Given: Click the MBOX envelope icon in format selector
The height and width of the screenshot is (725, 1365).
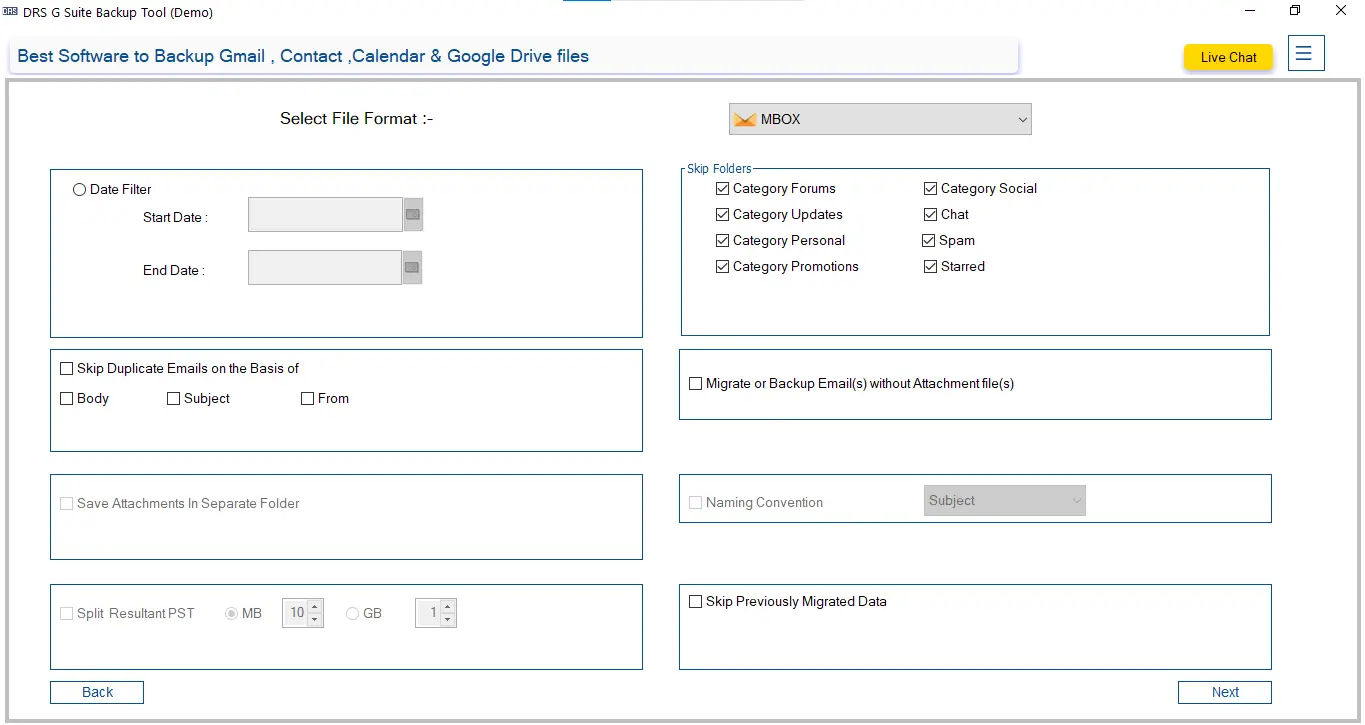Looking at the screenshot, I should [x=744, y=119].
